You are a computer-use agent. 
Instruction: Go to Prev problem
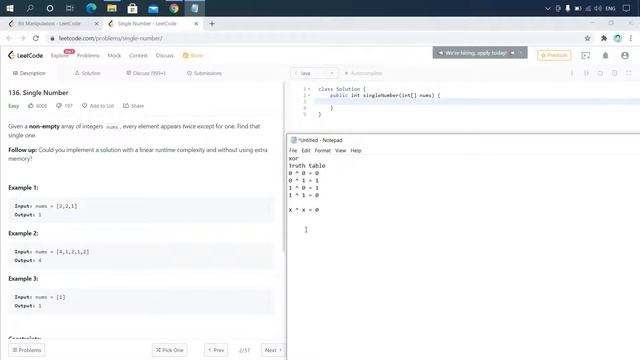(216, 350)
